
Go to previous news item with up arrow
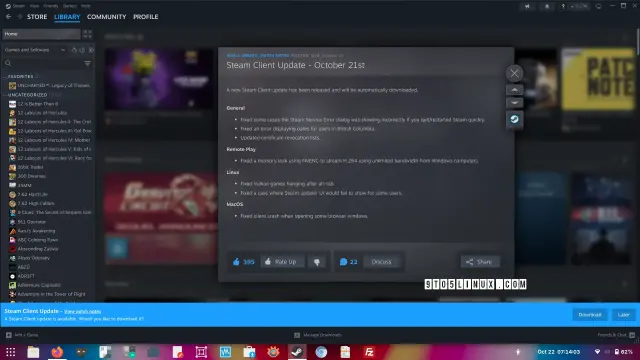514,89
